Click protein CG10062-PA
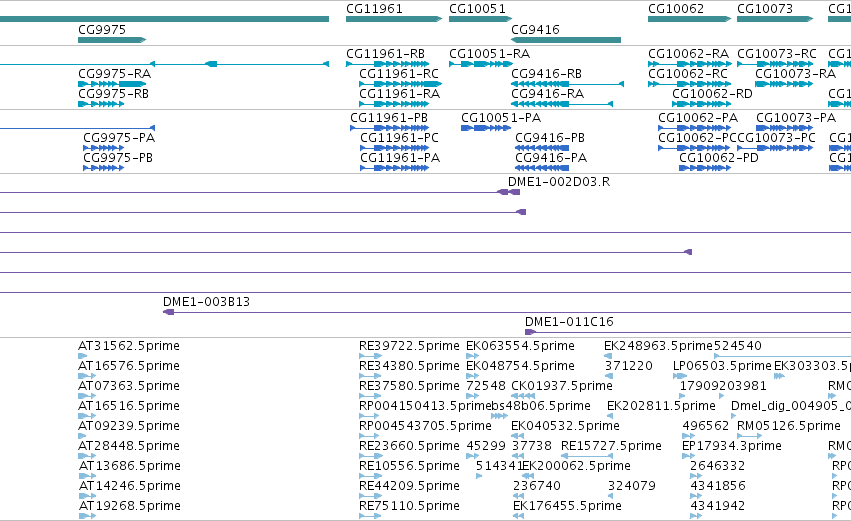The image size is (851, 521). 694,128
